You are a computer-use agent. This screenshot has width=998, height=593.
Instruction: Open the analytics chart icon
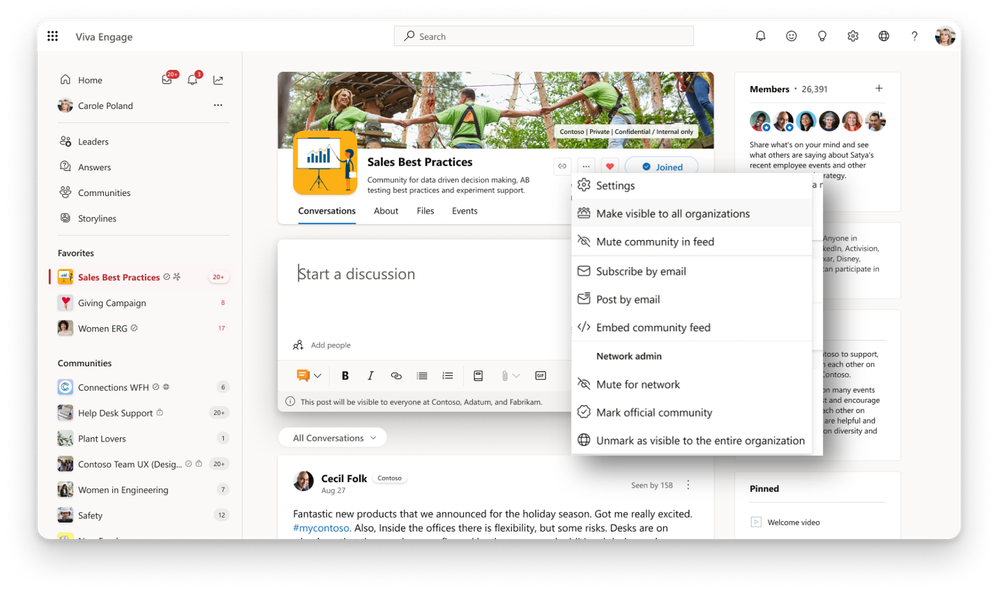coord(218,80)
